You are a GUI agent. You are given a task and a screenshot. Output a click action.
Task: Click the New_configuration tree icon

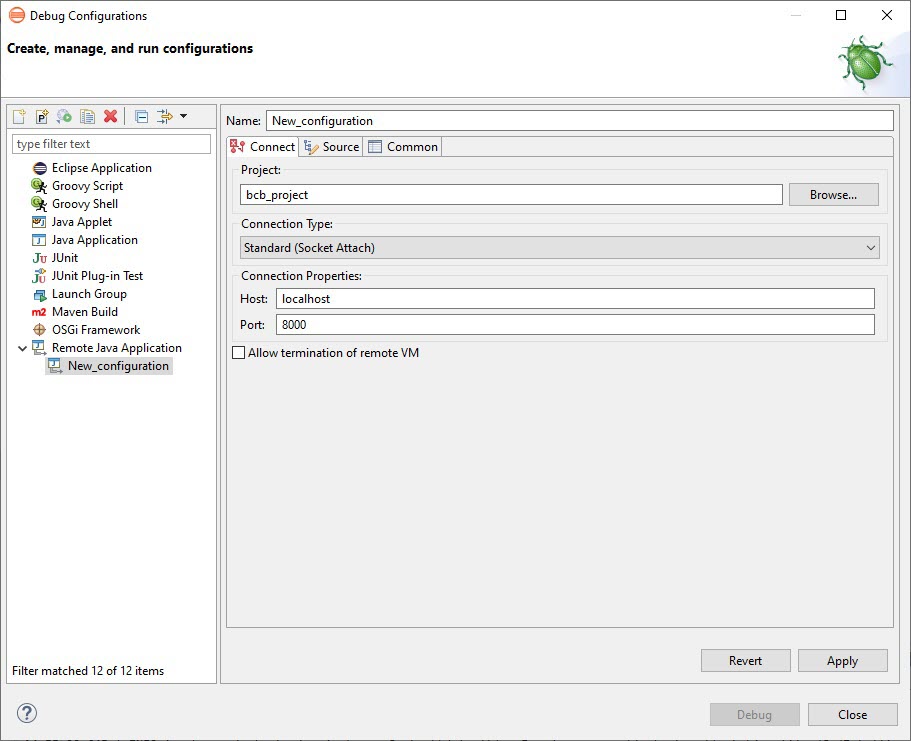tap(55, 366)
